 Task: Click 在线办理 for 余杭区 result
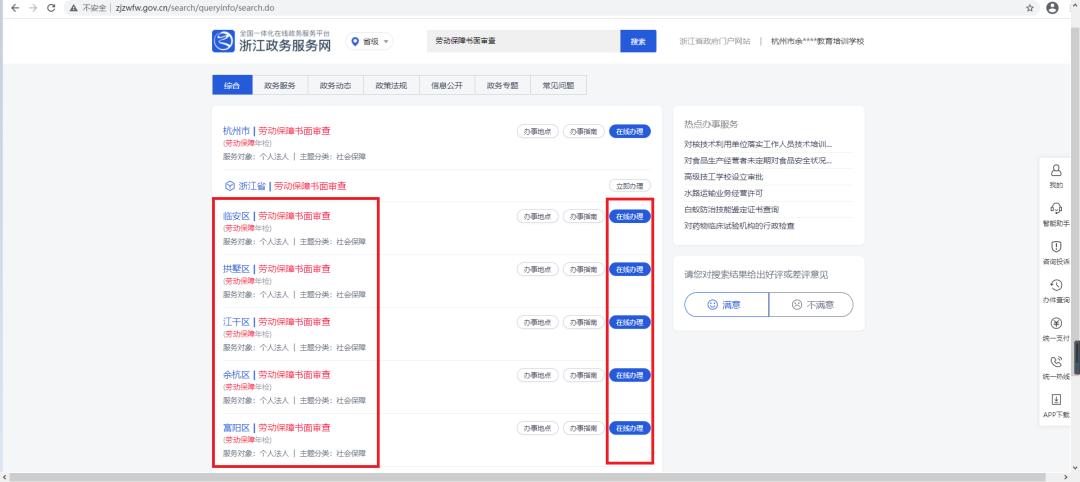tap(630, 375)
